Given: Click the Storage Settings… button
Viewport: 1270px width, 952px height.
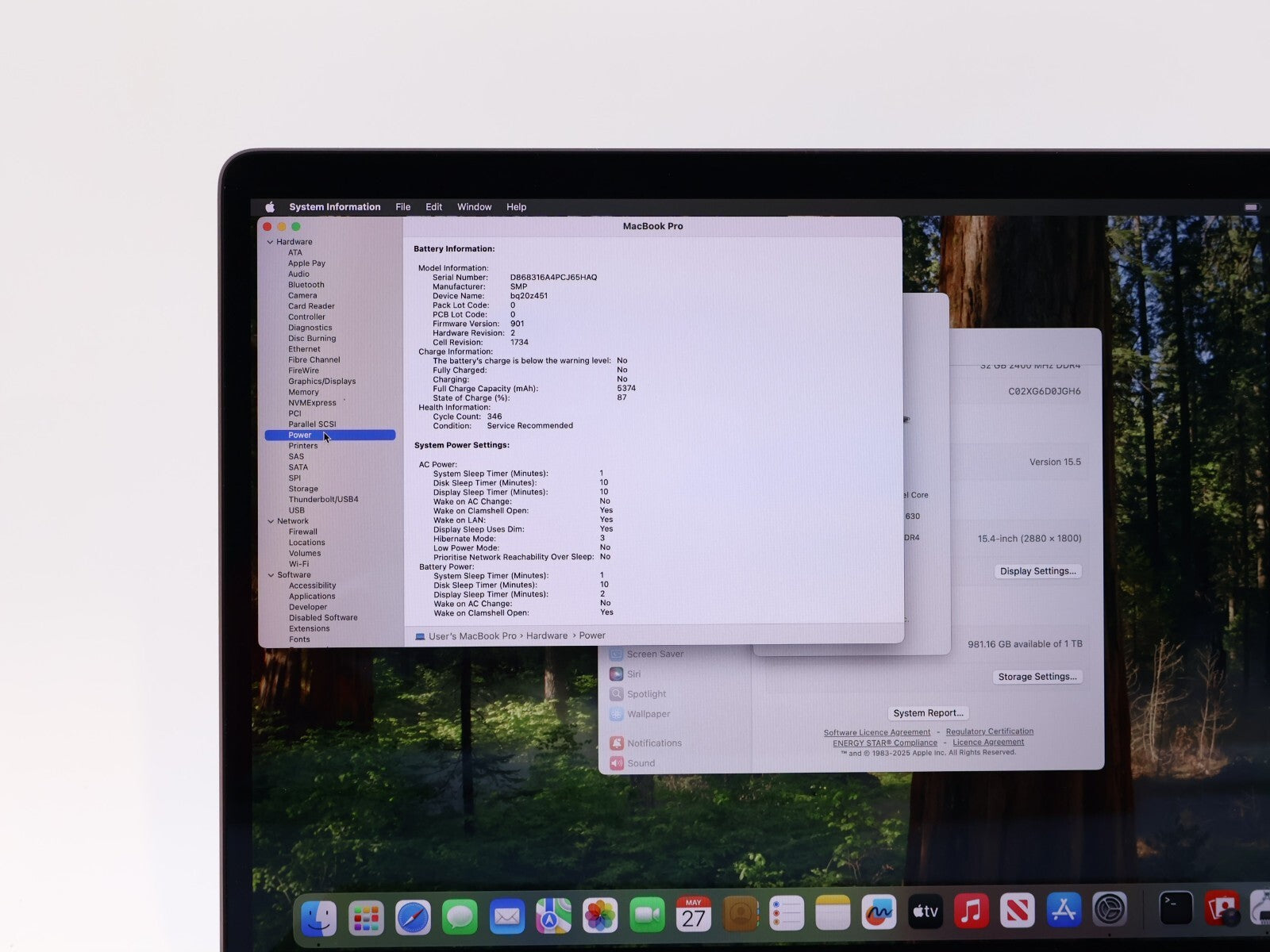Looking at the screenshot, I should [x=1037, y=677].
